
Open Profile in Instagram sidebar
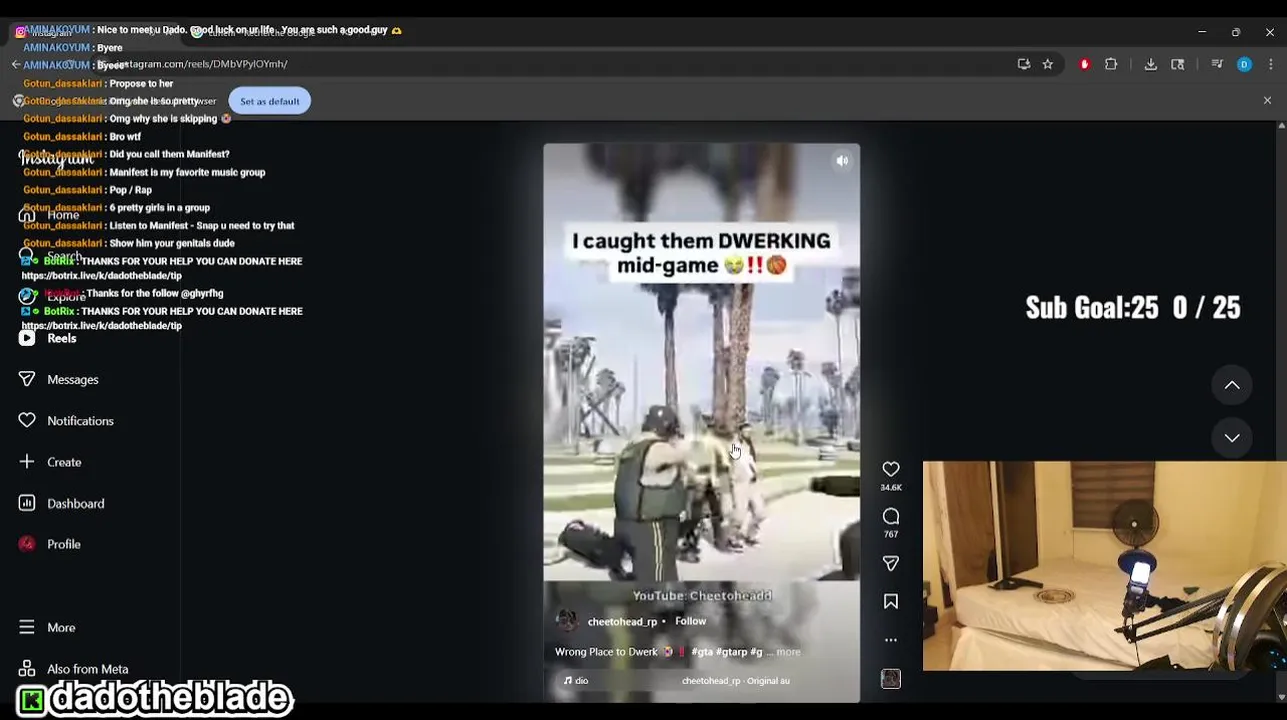coord(63,545)
